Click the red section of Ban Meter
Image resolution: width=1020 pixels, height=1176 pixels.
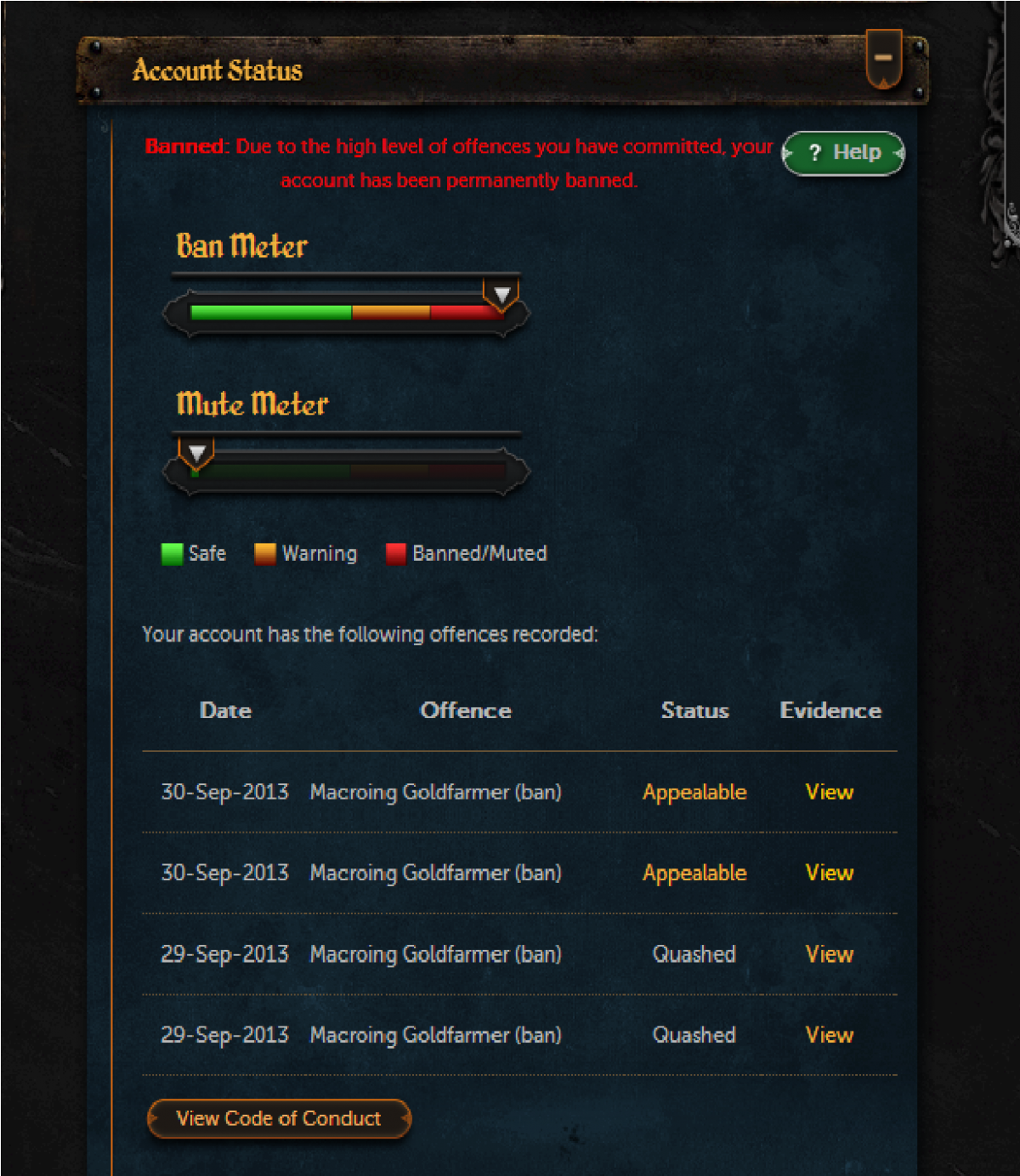point(465,313)
